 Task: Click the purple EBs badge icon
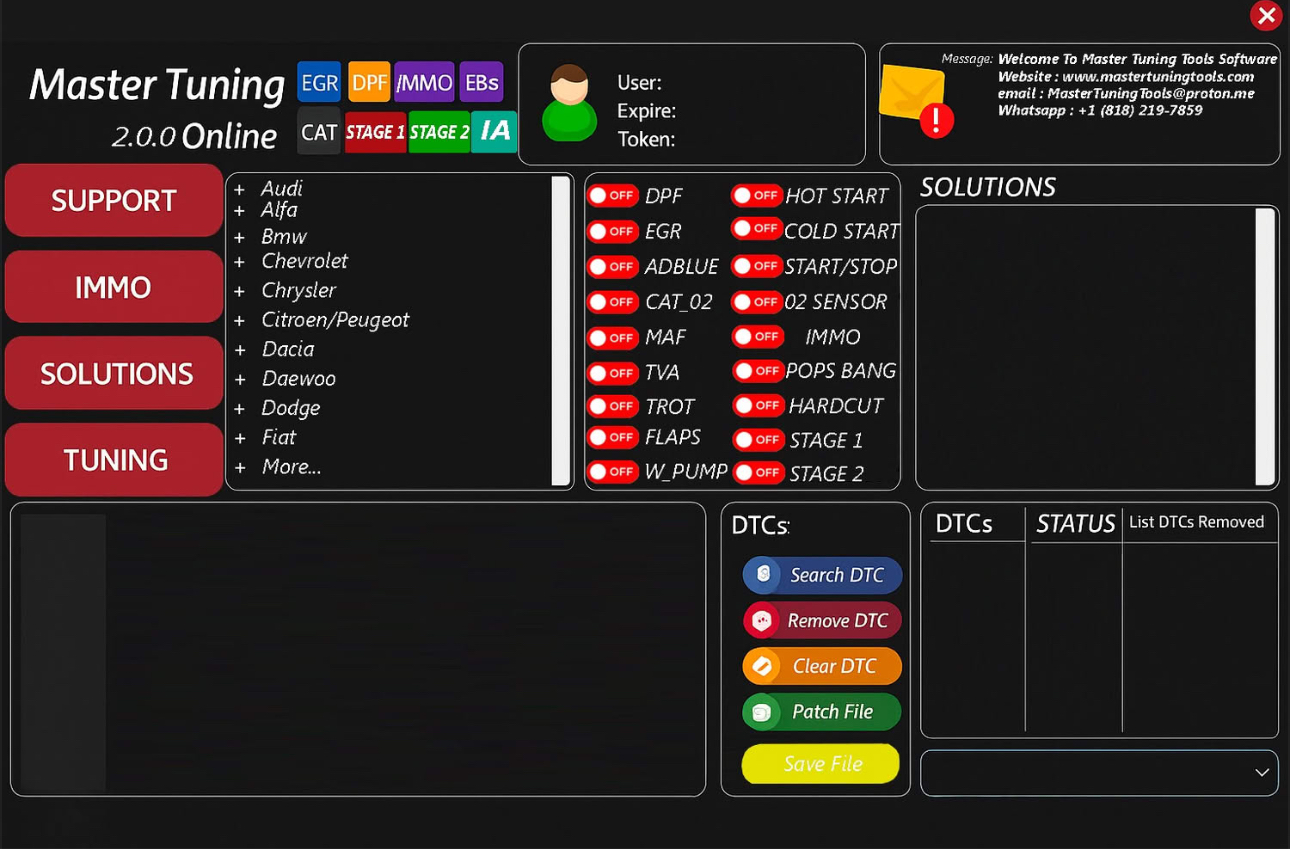click(481, 83)
